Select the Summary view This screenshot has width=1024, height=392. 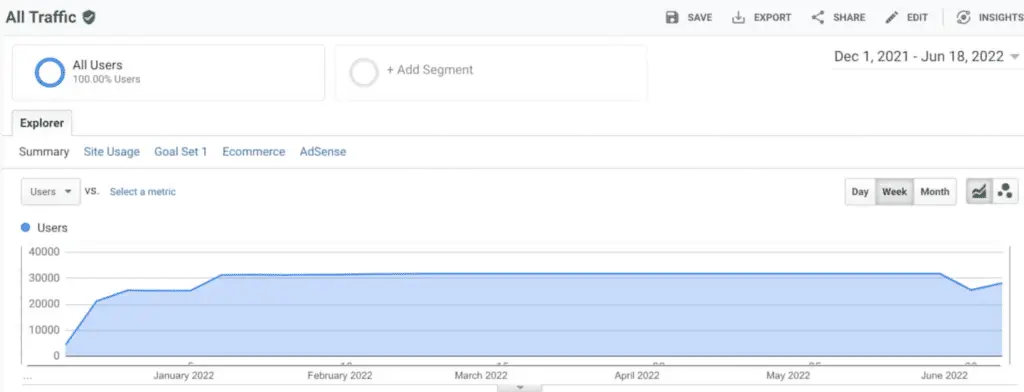[x=44, y=152]
